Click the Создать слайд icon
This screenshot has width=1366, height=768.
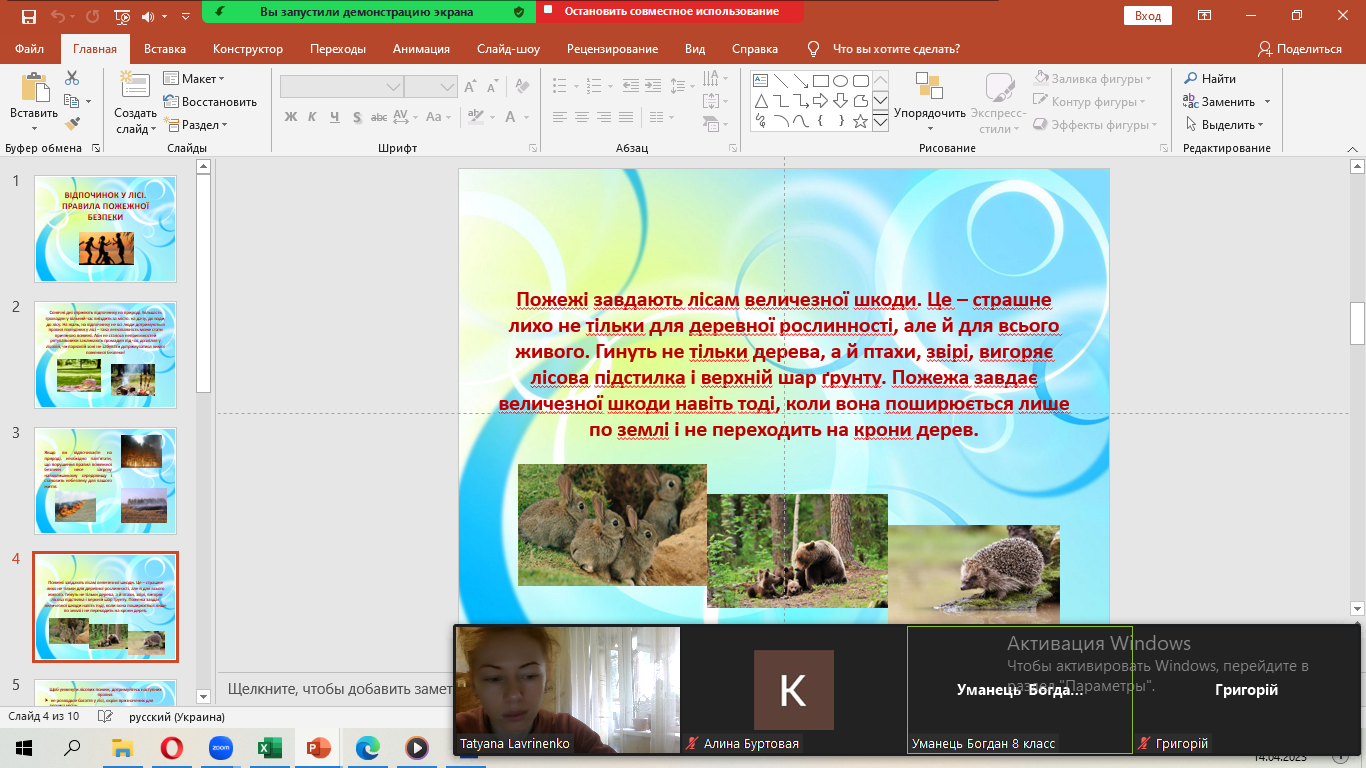coord(134,88)
